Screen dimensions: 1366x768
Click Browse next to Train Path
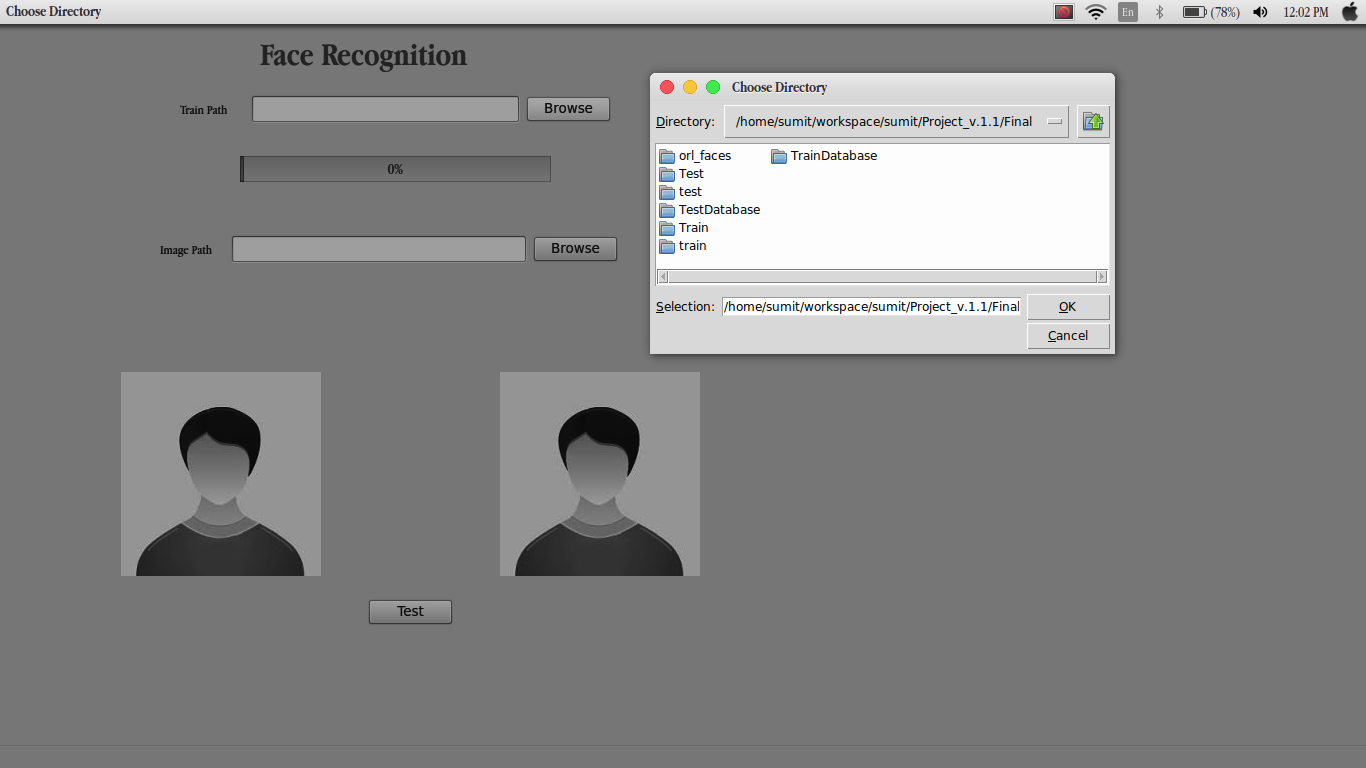pos(568,108)
